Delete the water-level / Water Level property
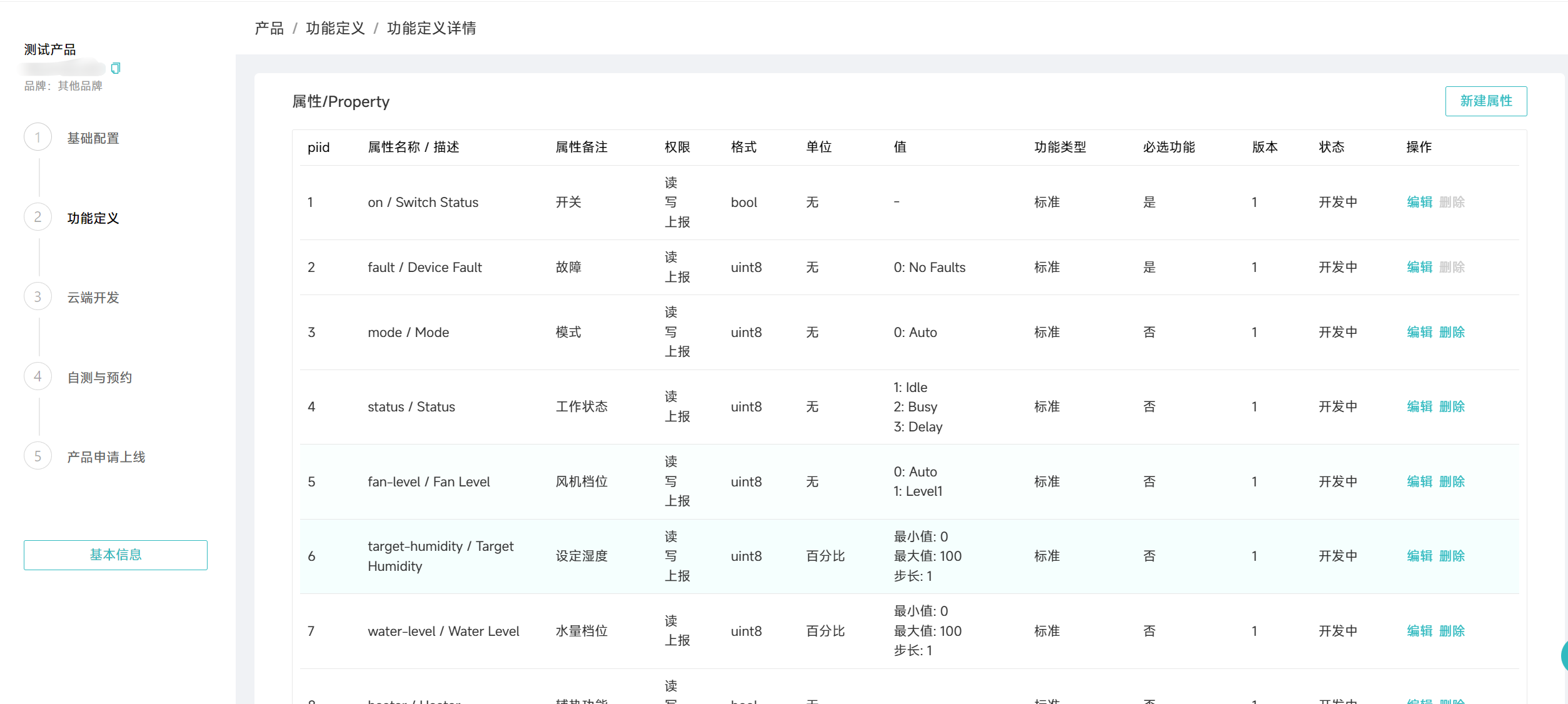 (x=1452, y=631)
